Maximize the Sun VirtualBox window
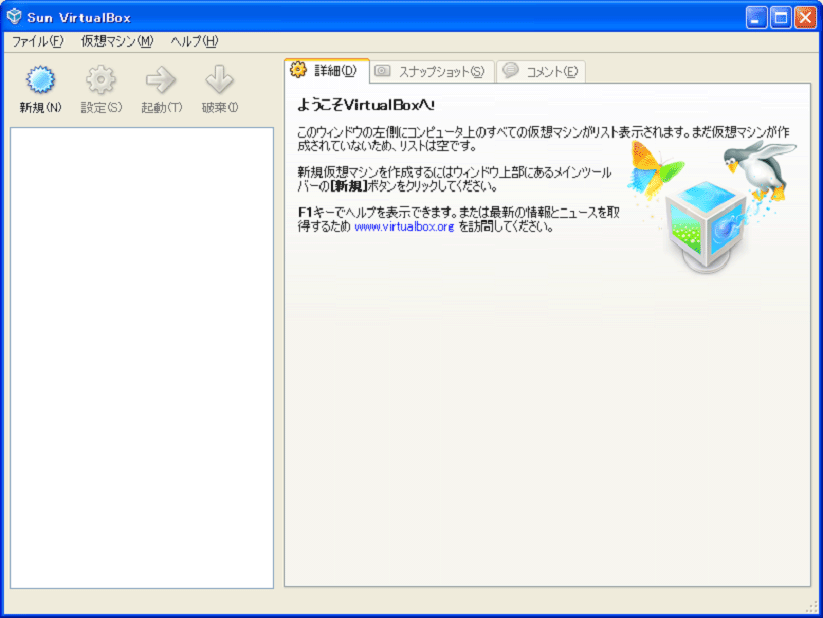 (x=780, y=18)
